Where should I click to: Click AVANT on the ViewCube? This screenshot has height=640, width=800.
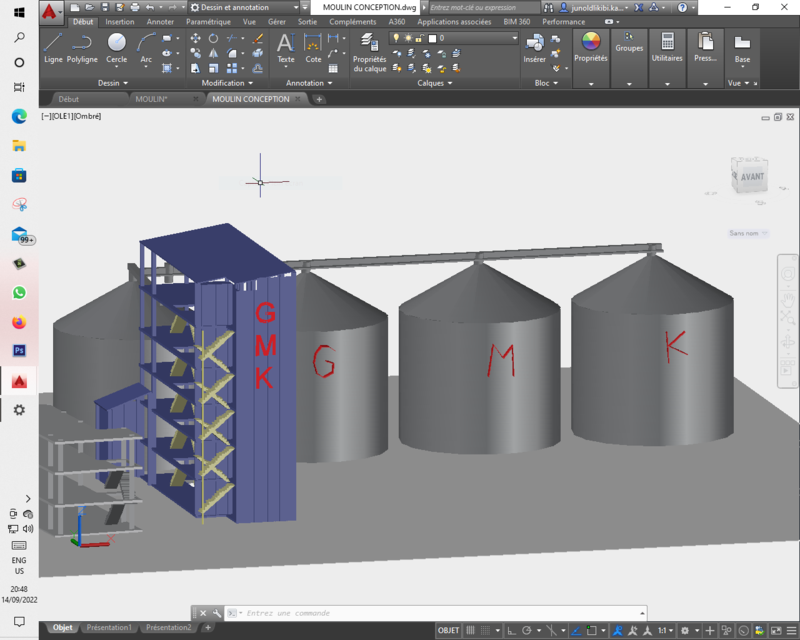point(750,178)
